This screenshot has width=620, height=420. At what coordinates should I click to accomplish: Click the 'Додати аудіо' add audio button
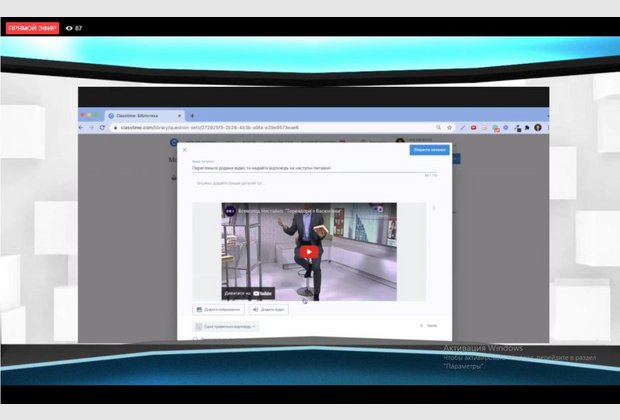pos(270,310)
